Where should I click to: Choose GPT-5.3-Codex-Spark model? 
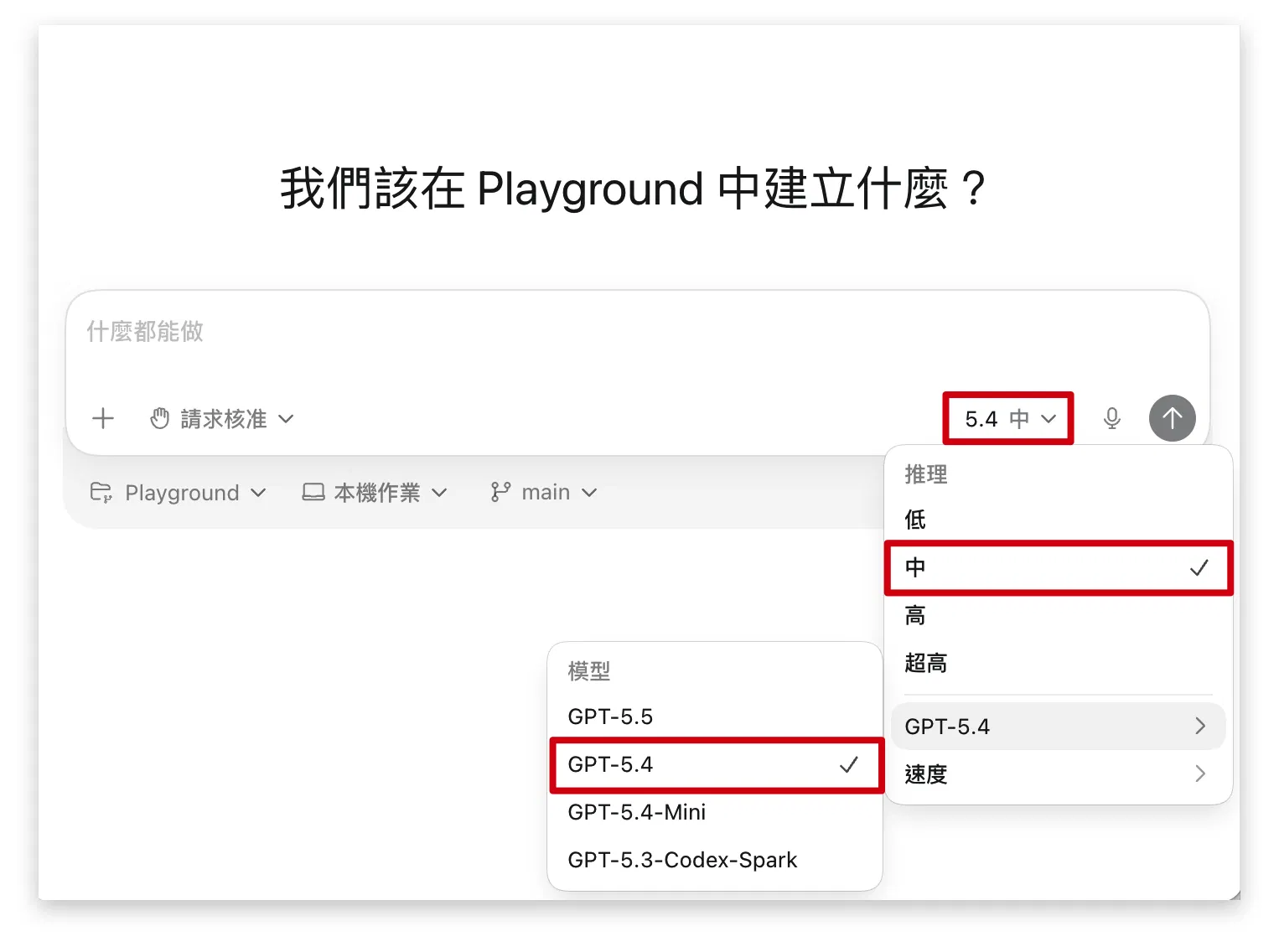715,860
